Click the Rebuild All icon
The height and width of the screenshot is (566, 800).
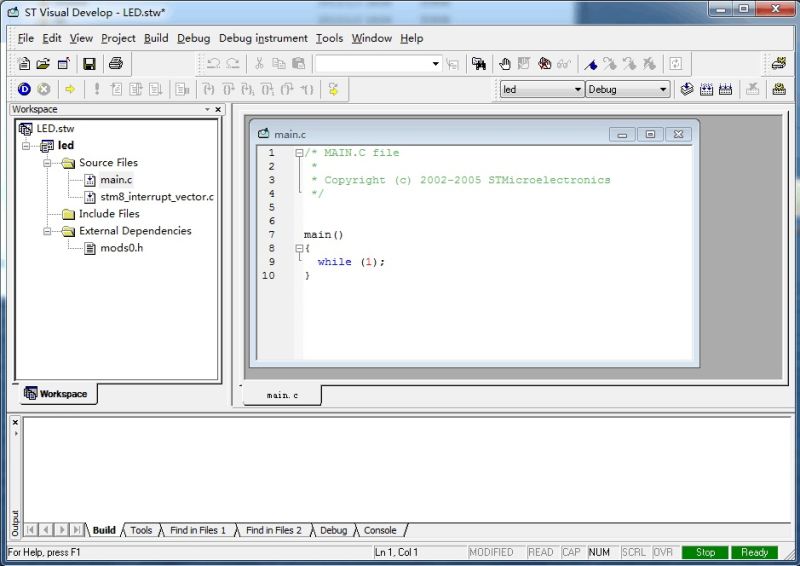tap(726, 89)
